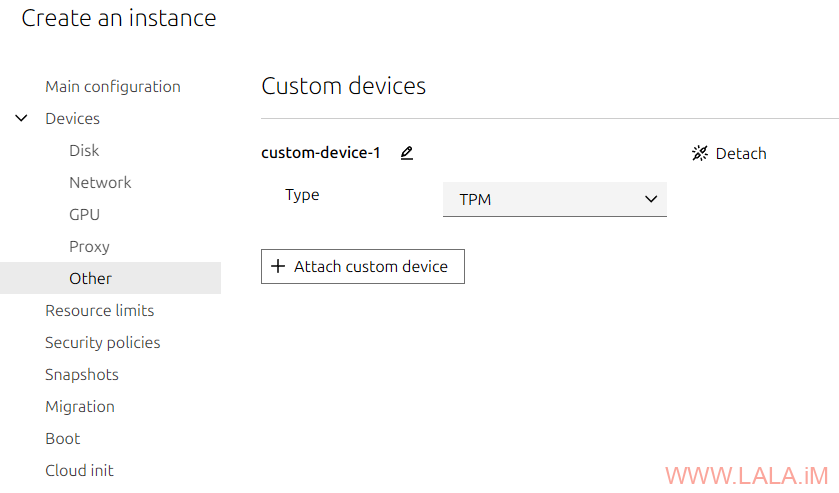Select the Devices menu label
Viewport: 839px width, 493px height.
[72, 118]
